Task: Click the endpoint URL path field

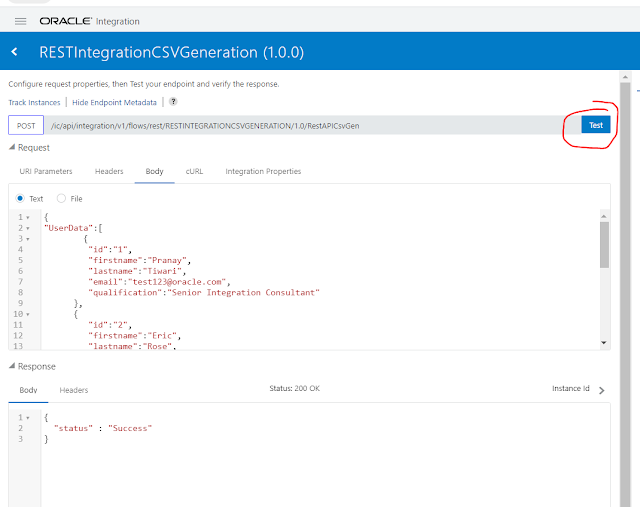Action: (x=312, y=125)
